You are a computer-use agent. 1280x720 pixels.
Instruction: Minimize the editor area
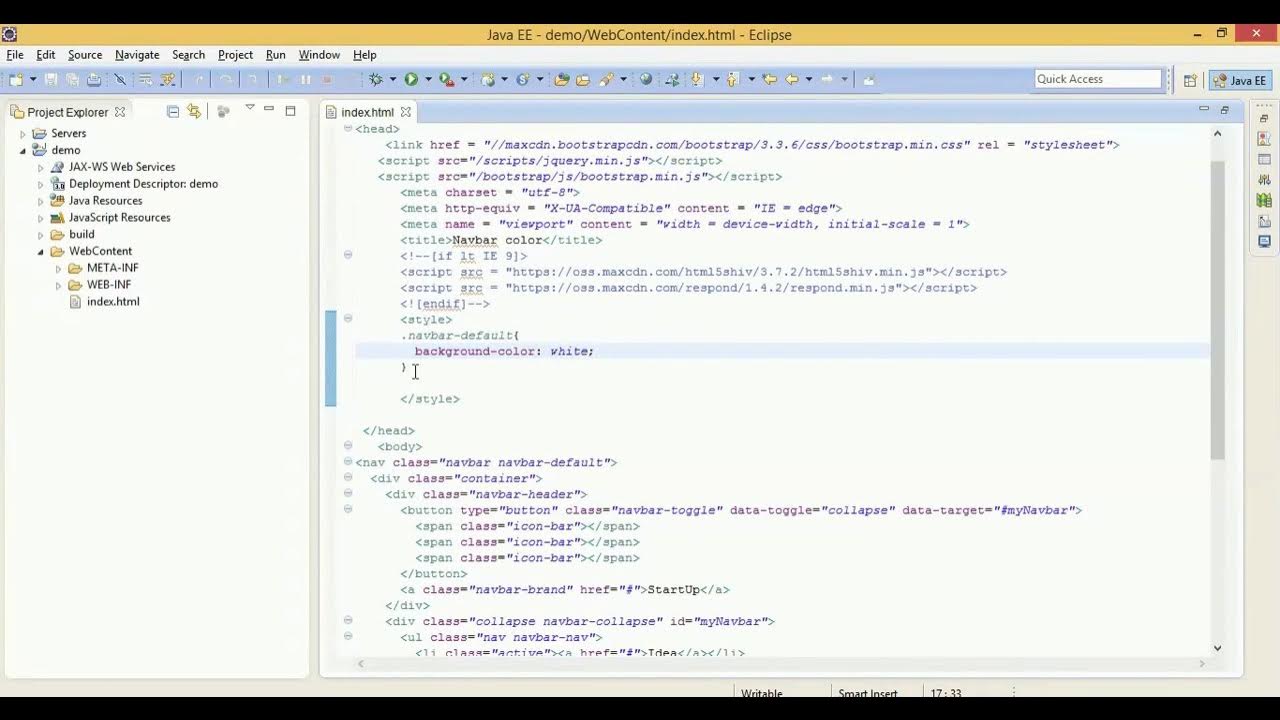[1204, 109]
